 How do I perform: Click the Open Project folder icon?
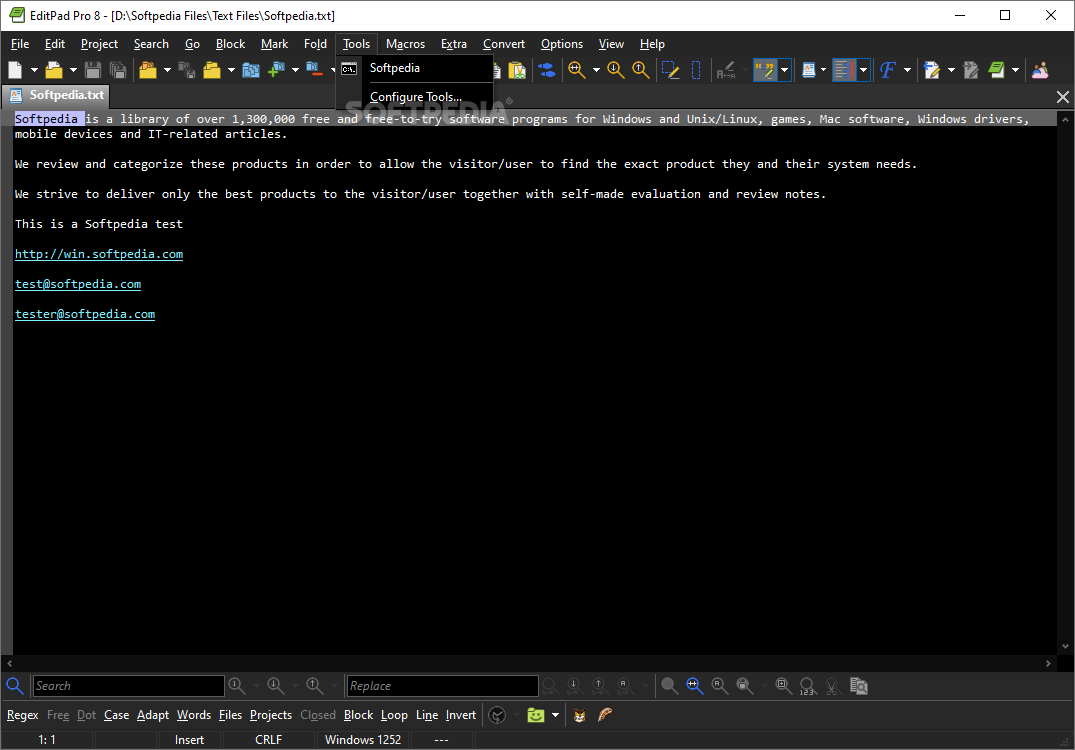(x=148, y=70)
